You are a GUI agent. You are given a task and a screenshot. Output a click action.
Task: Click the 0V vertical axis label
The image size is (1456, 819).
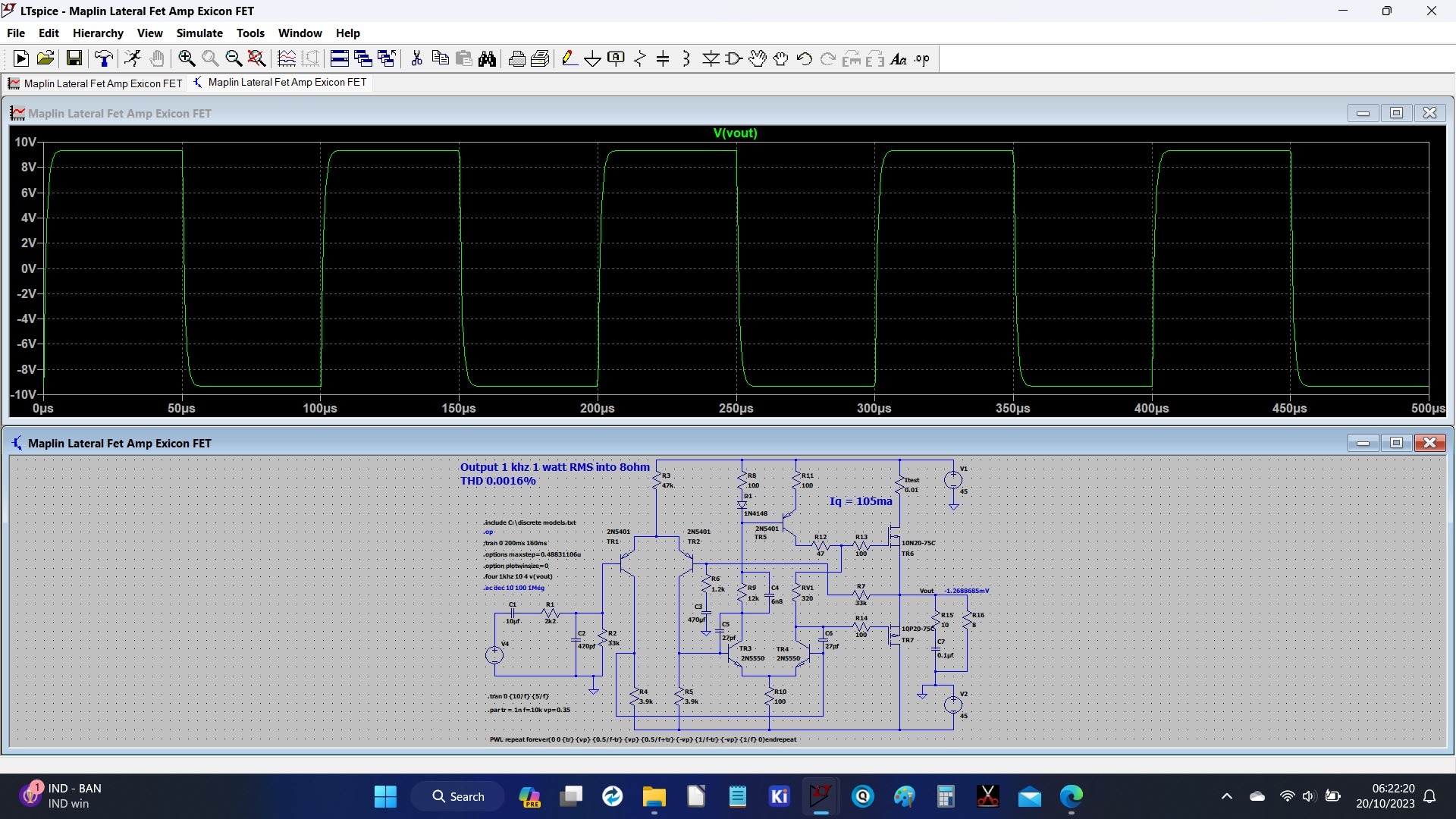coord(29,268)
